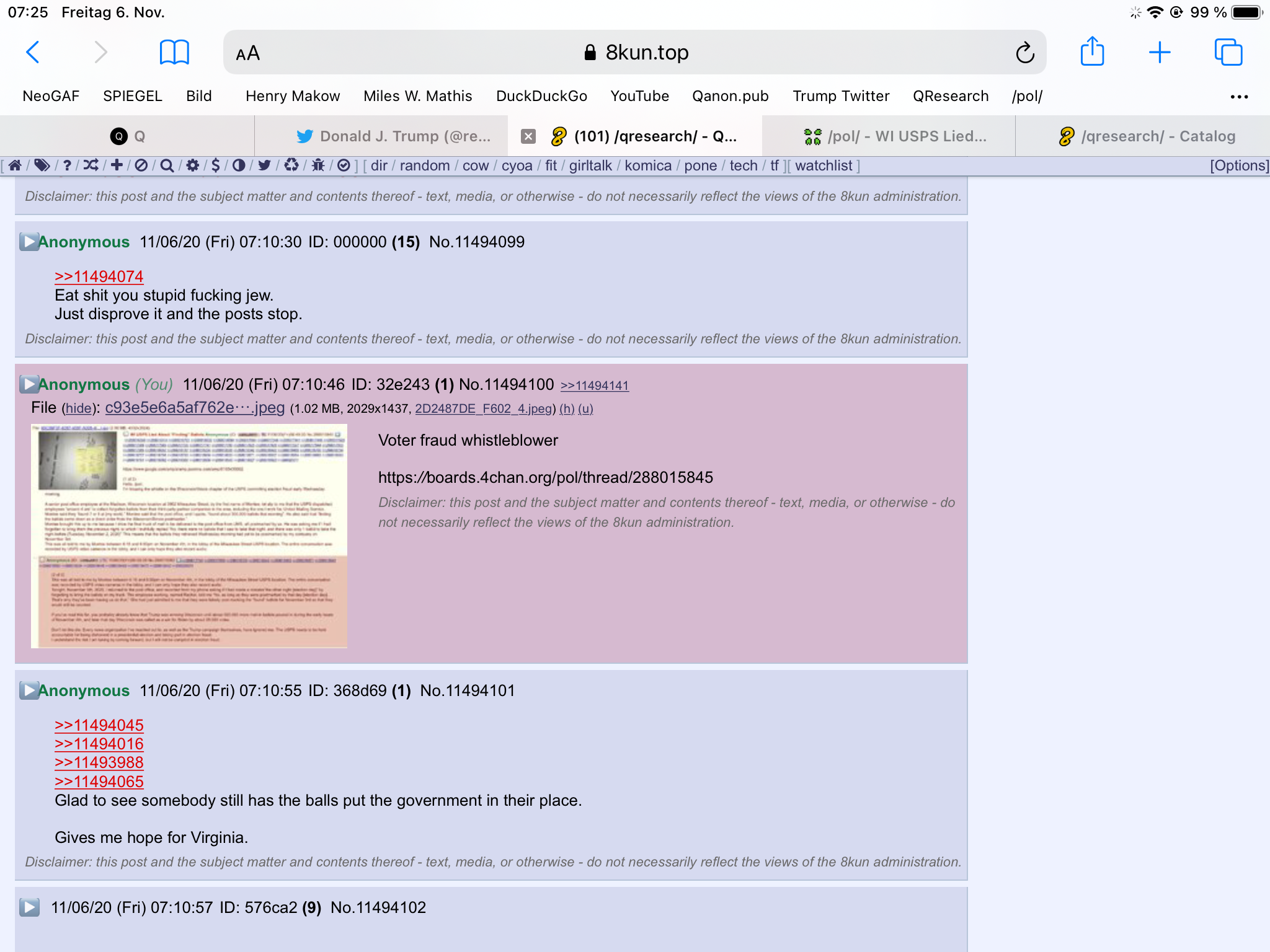This screenshot has width=1270, height=952.
Task: Click the Twitter bird toolbar icon
Action: tap(264, 165)
